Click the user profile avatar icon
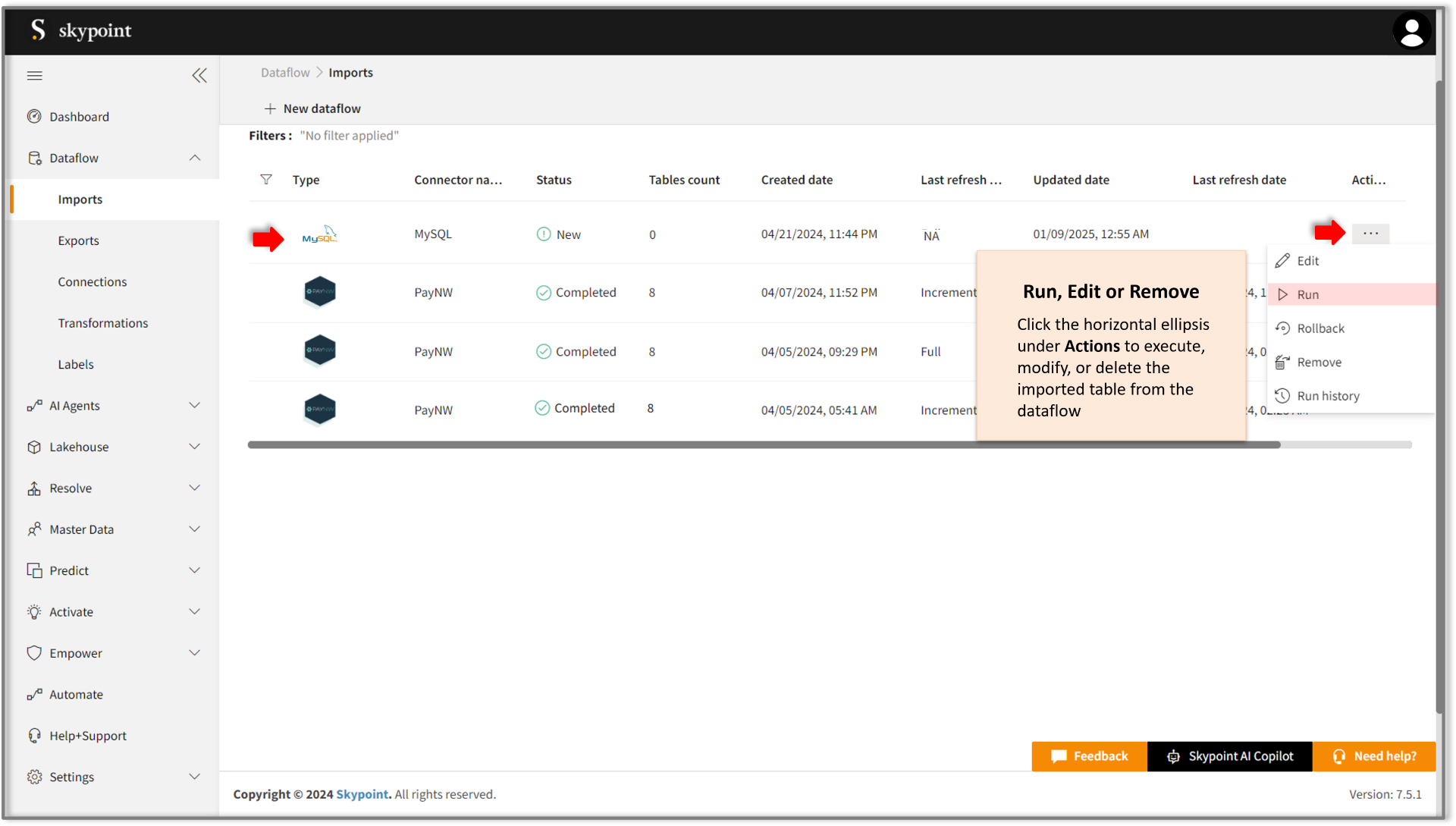 1411,31
